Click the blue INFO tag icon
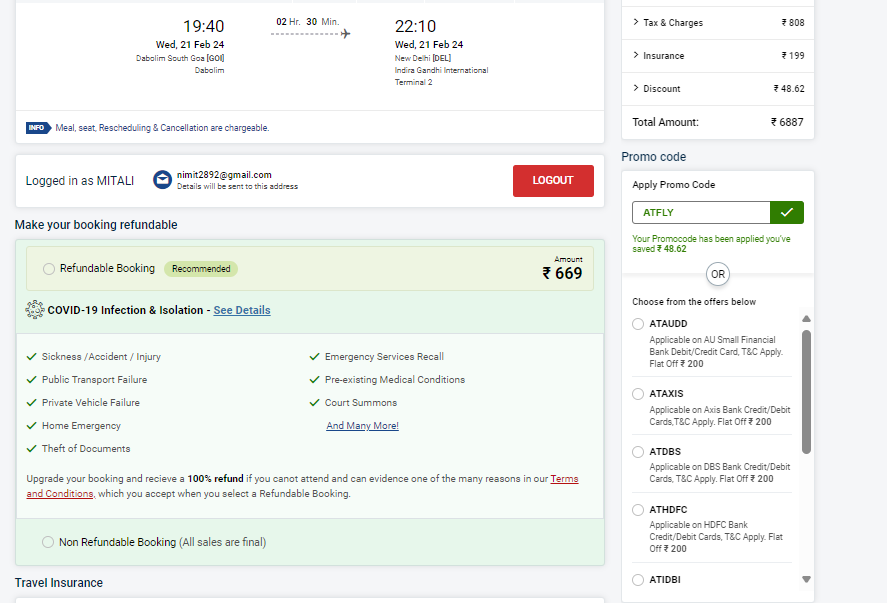The height and width of the screenshot is (603, 887). (x=38, y=128)
